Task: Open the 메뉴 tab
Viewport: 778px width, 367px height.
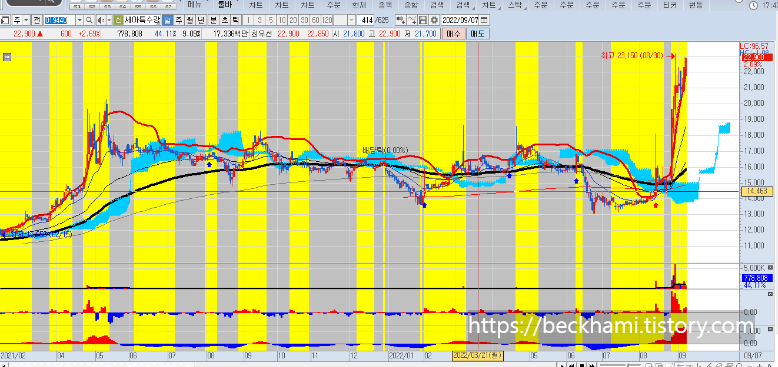Action: pyautogui.click(x=194, y=5)
